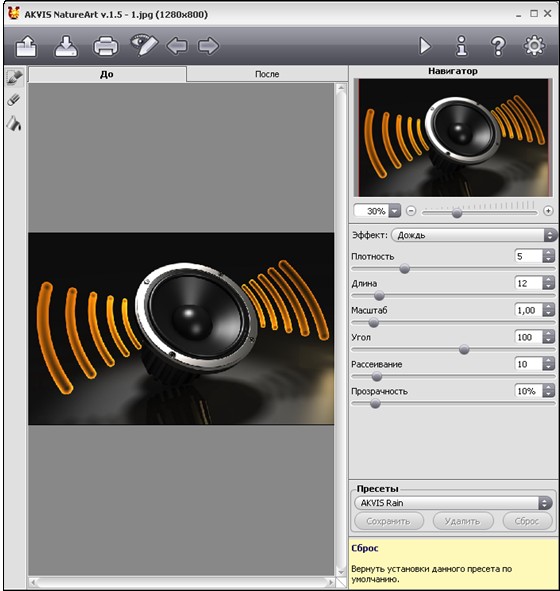The width and height of the screenshot is (560, 591).
Task: Click the Плотность slider handle
Action: 405,269
